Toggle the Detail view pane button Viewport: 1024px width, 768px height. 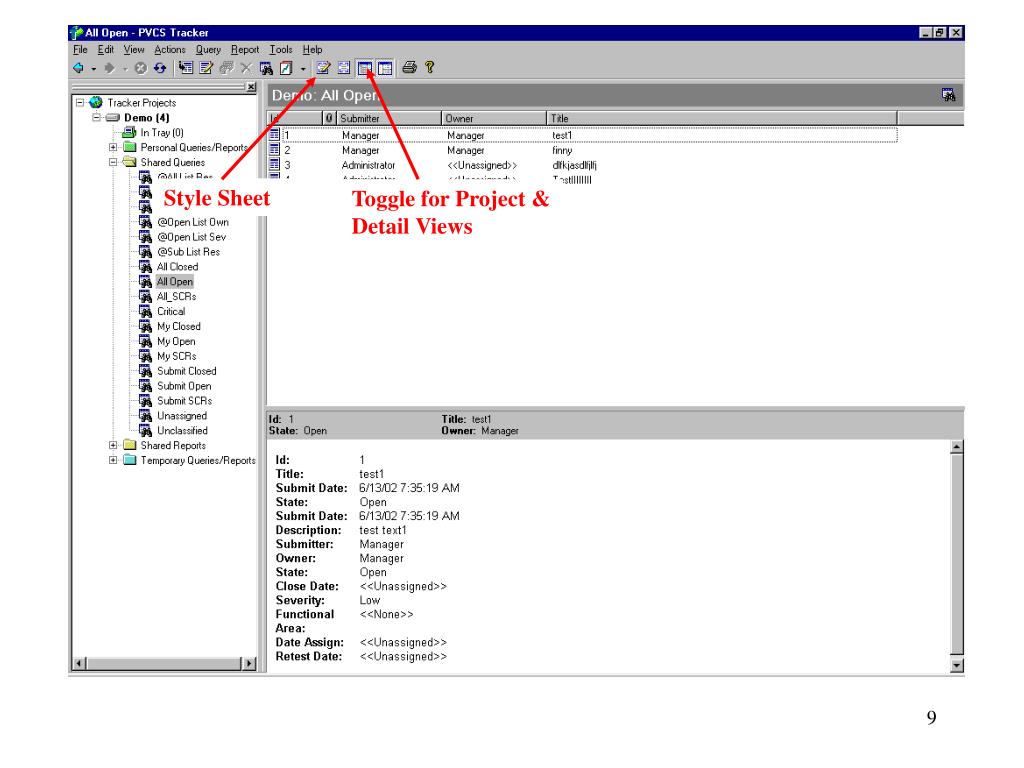click(x=385, y=68)
